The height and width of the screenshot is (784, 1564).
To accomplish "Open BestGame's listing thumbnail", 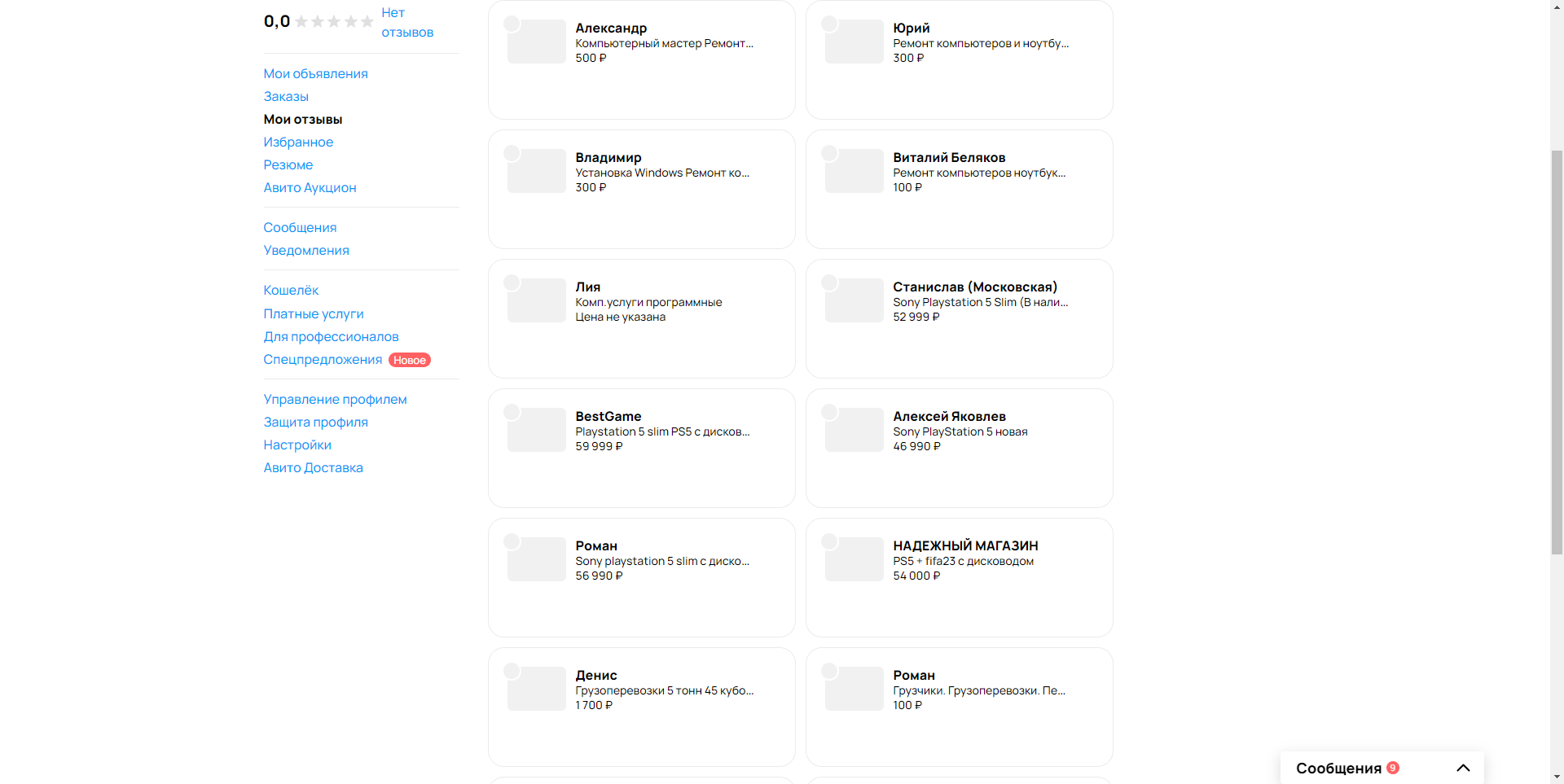I will click(536, 430).
